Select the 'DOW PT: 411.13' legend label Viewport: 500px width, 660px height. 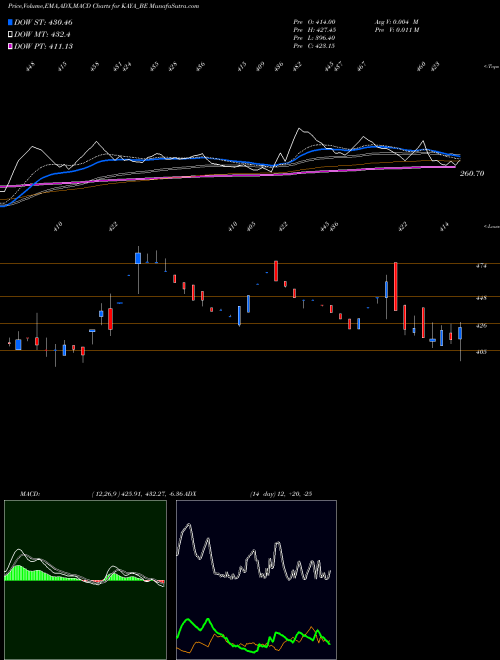pyautogui.click(x=43, y=46)
